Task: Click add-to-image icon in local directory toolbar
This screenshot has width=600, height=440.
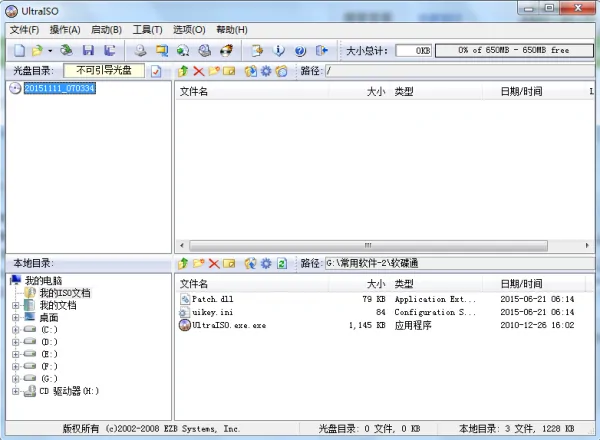Action: click(x=251, y=263)
